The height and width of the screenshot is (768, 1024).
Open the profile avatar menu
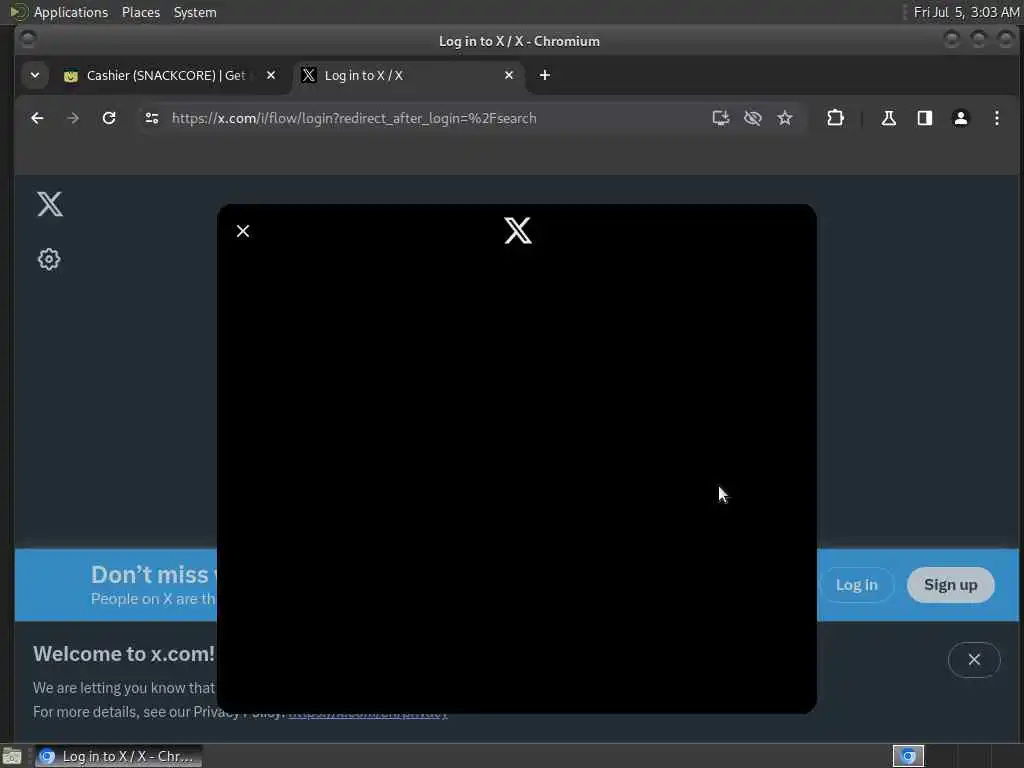(960, 118)
